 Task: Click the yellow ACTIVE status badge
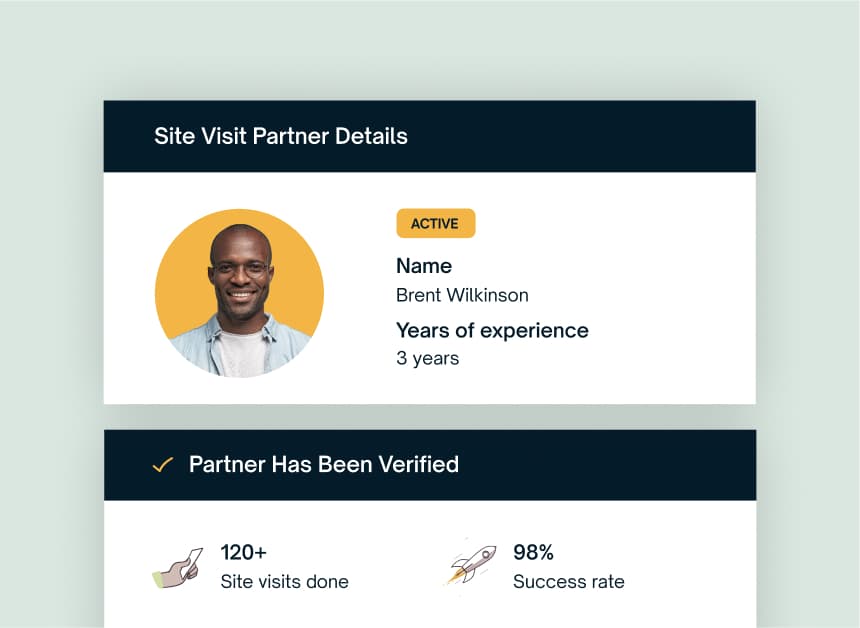point(435,224)
